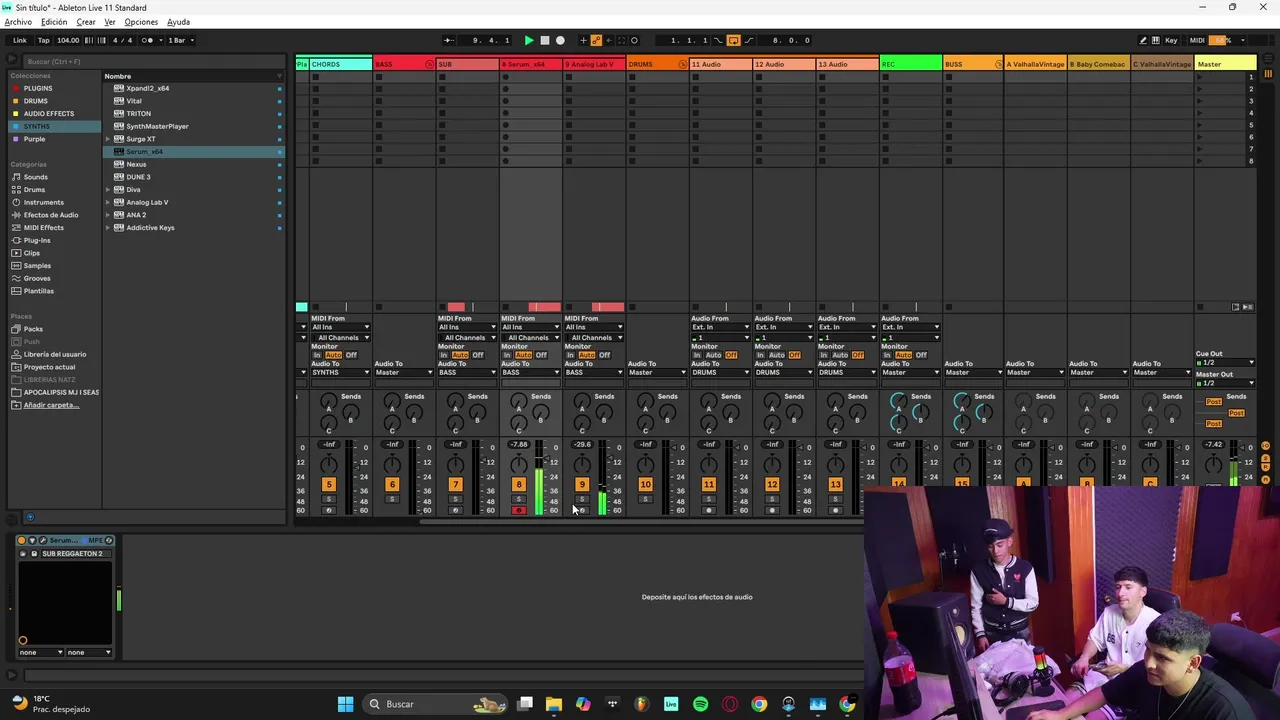This screenshot has width=1280, height=720.
Task: Open the Grooves category
Action: click(37, 278)
